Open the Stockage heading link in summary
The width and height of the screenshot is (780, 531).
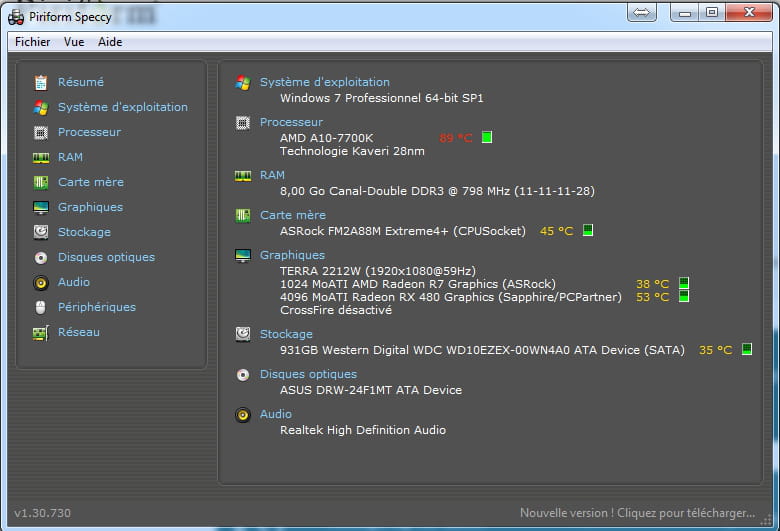coord(286,334)
